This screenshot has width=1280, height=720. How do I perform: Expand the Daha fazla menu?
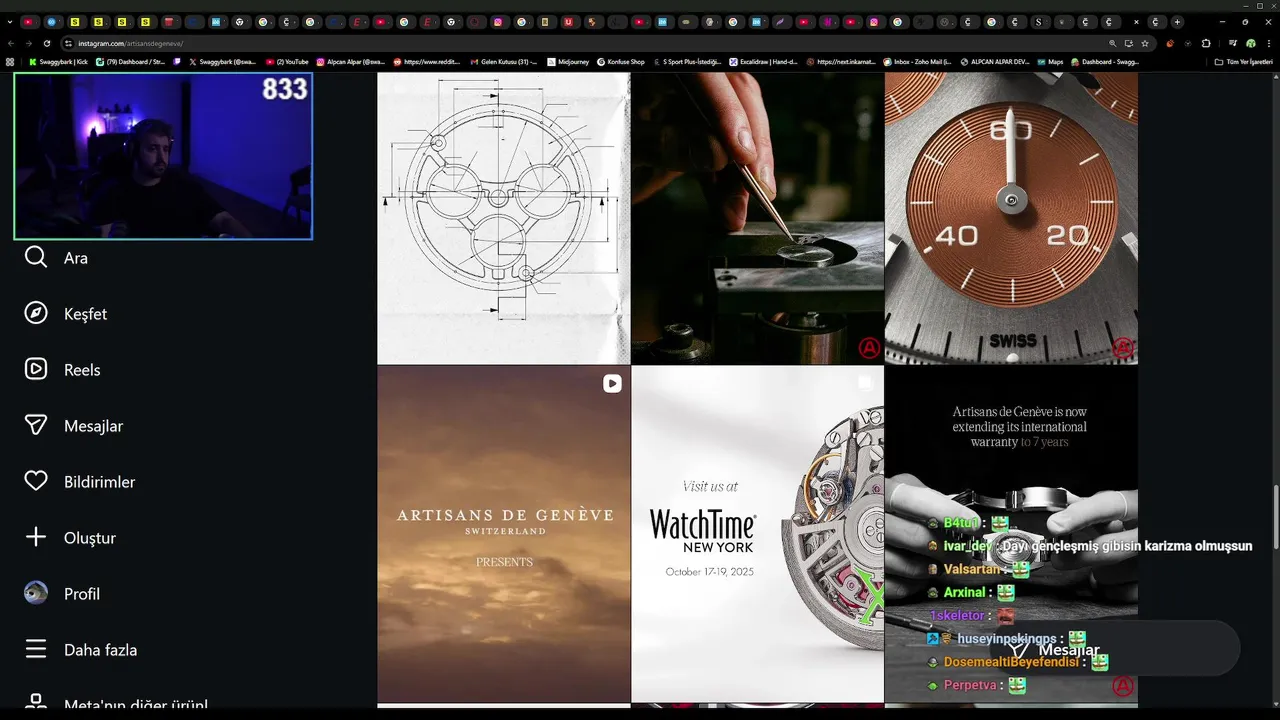point(80,650)
